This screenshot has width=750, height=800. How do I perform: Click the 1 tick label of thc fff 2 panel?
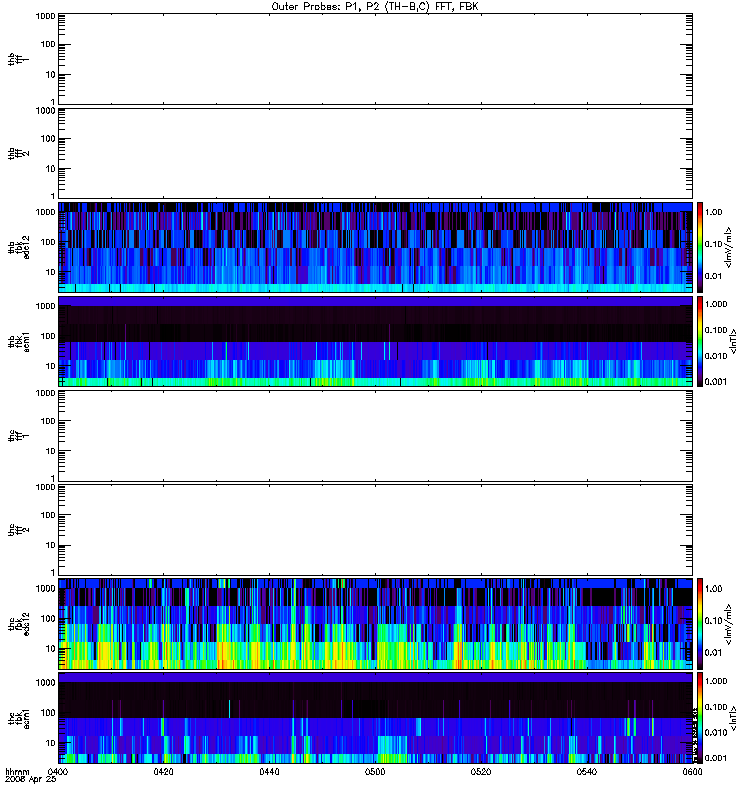pos(53,572)
